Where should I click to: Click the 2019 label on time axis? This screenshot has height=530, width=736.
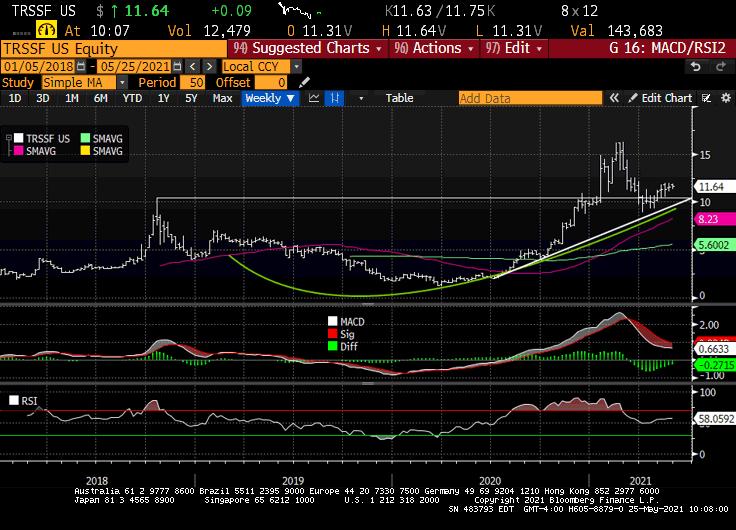pyautogui.click(x=293, y=481)
